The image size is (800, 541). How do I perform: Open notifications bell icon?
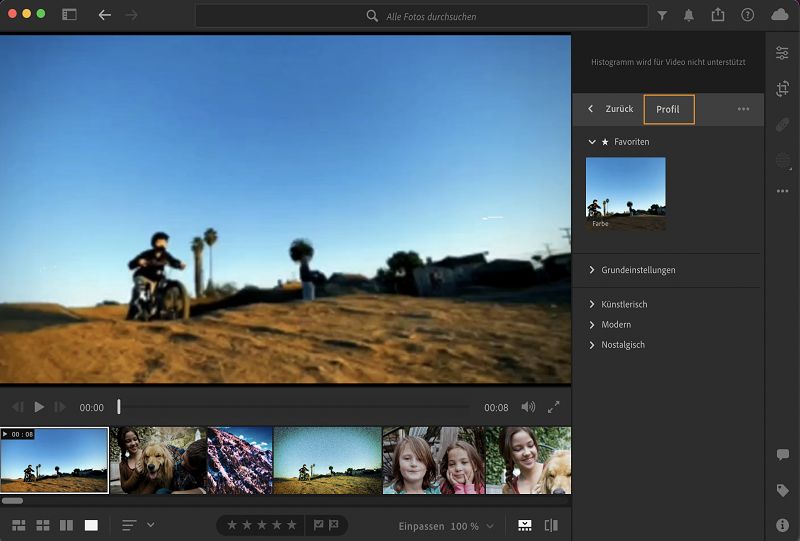pos(689,15)
